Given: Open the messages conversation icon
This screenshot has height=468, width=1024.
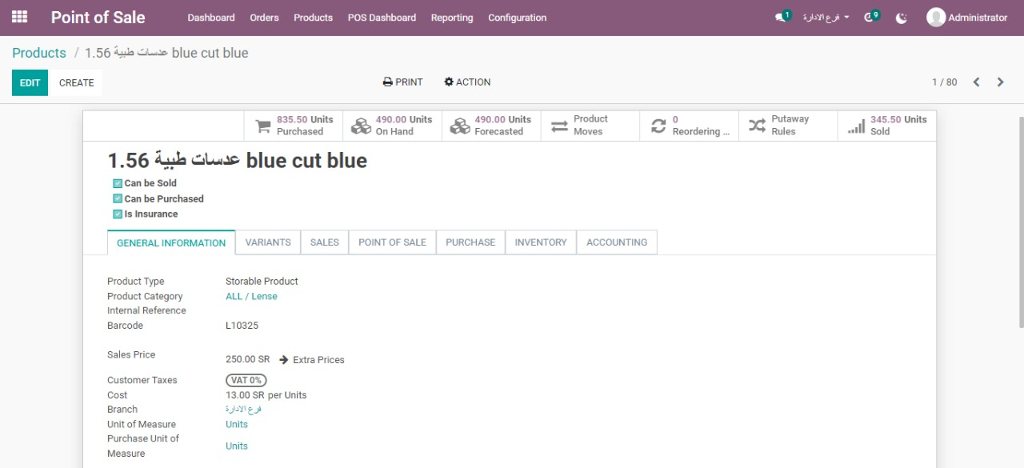Looking at the screenshot, I should (781, 18).
